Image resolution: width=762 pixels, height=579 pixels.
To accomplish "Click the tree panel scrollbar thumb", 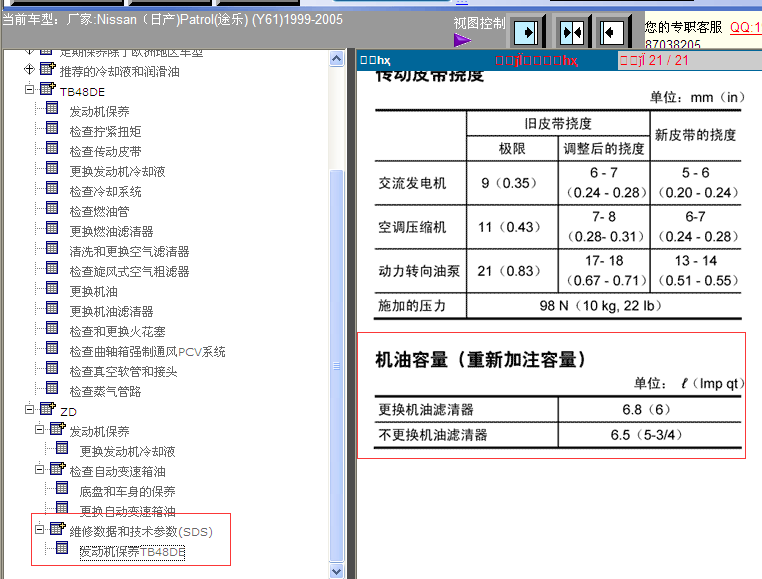I will tap(336, 366).
